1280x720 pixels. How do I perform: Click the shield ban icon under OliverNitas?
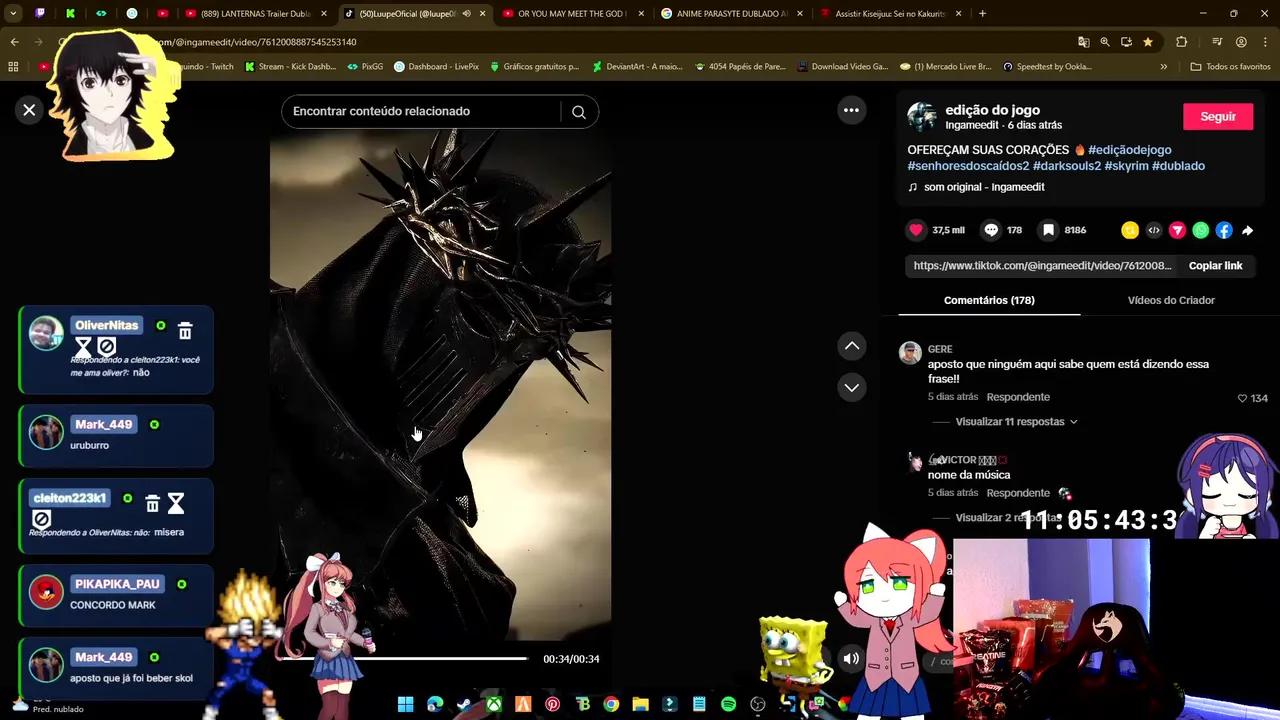click(107, 347)
